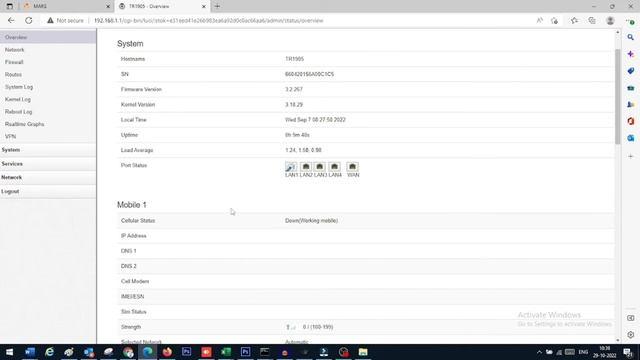Image resolution: width=640 pixels, height=360 pixels.
Task: Click the LAN1 port status icon
Action: [x=291, y=167]
